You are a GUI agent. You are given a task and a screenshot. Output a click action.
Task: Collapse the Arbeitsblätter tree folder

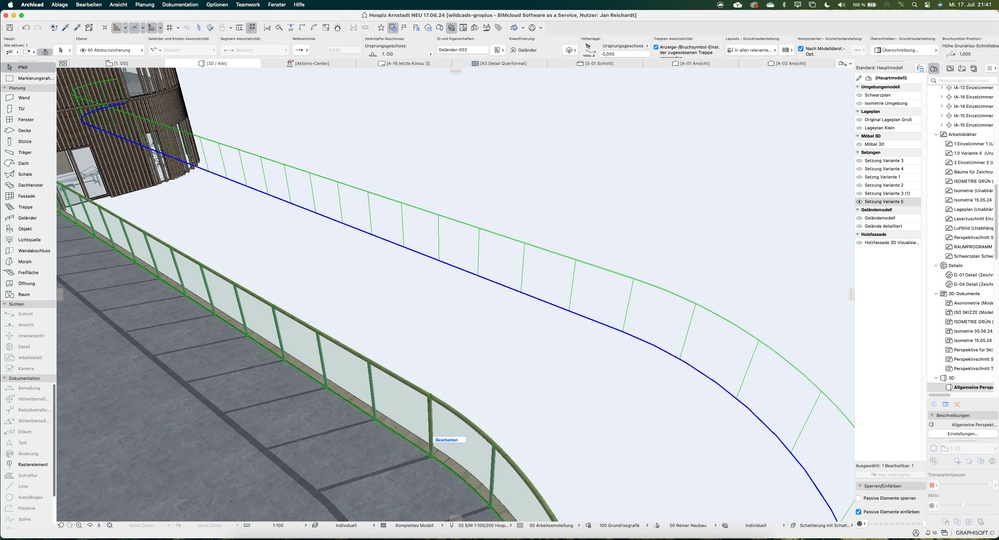pyautogui.click(x=937, y=134)
